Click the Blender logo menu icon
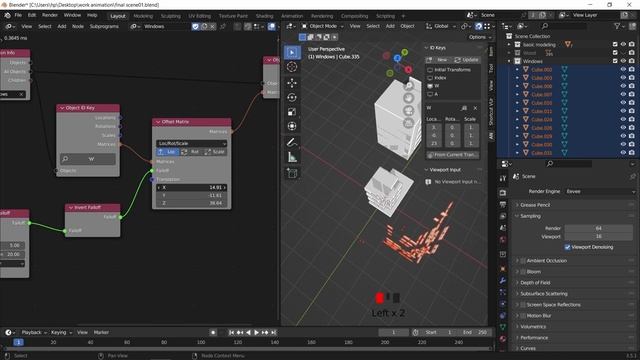 (x=7, y=16)
